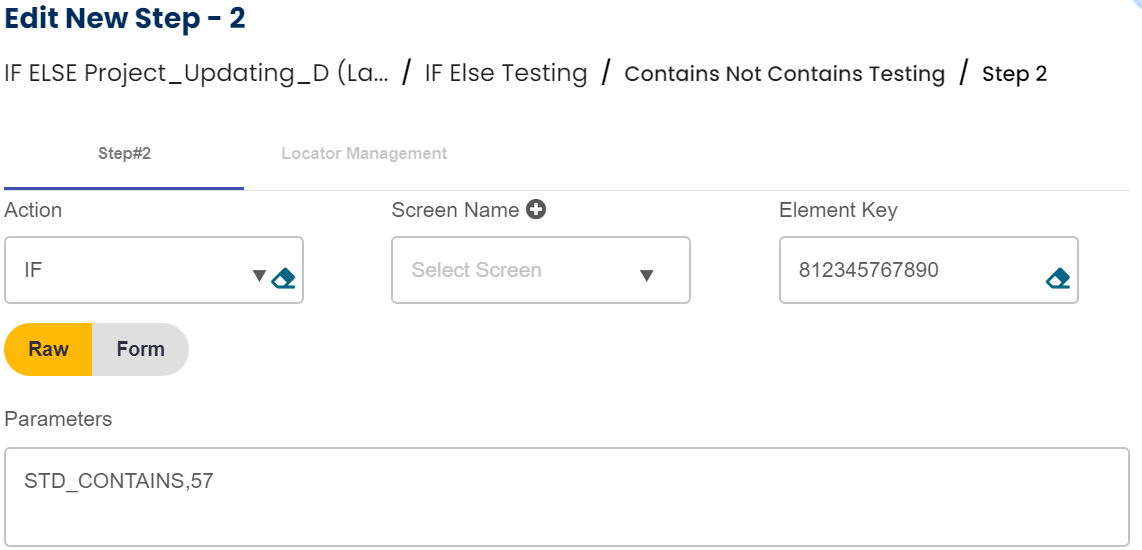Clear the Element Key with eraser icon
This screenshot has height=550, width=1142.
tap(1058, 278)
